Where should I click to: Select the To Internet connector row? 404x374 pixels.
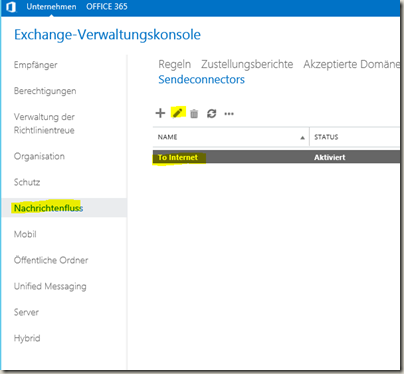[x=276, y=157]
